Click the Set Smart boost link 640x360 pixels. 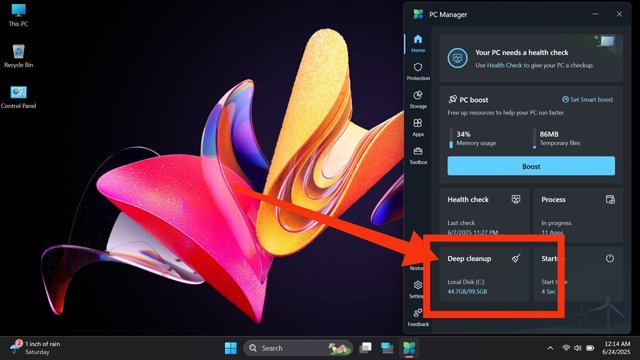(587, 99)
